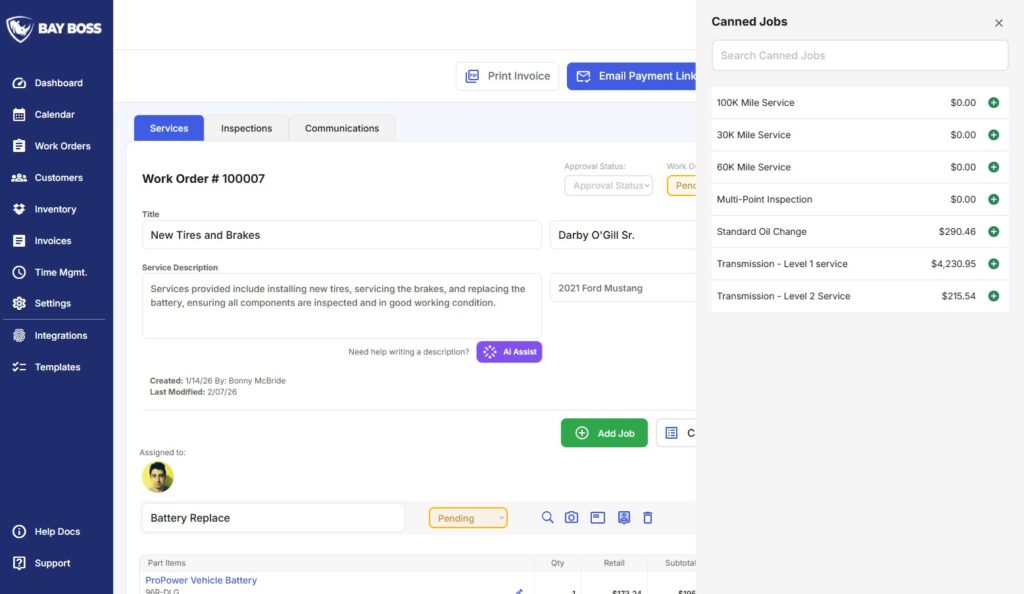This screenshot has height=594, width=1024.
Task: Open Inventory from the sidebar
Action: [55, 209]
